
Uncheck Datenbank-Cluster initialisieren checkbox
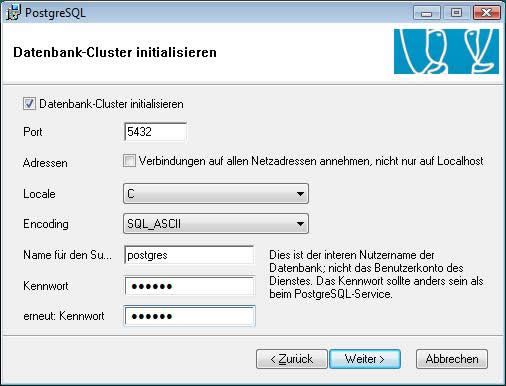29,104
